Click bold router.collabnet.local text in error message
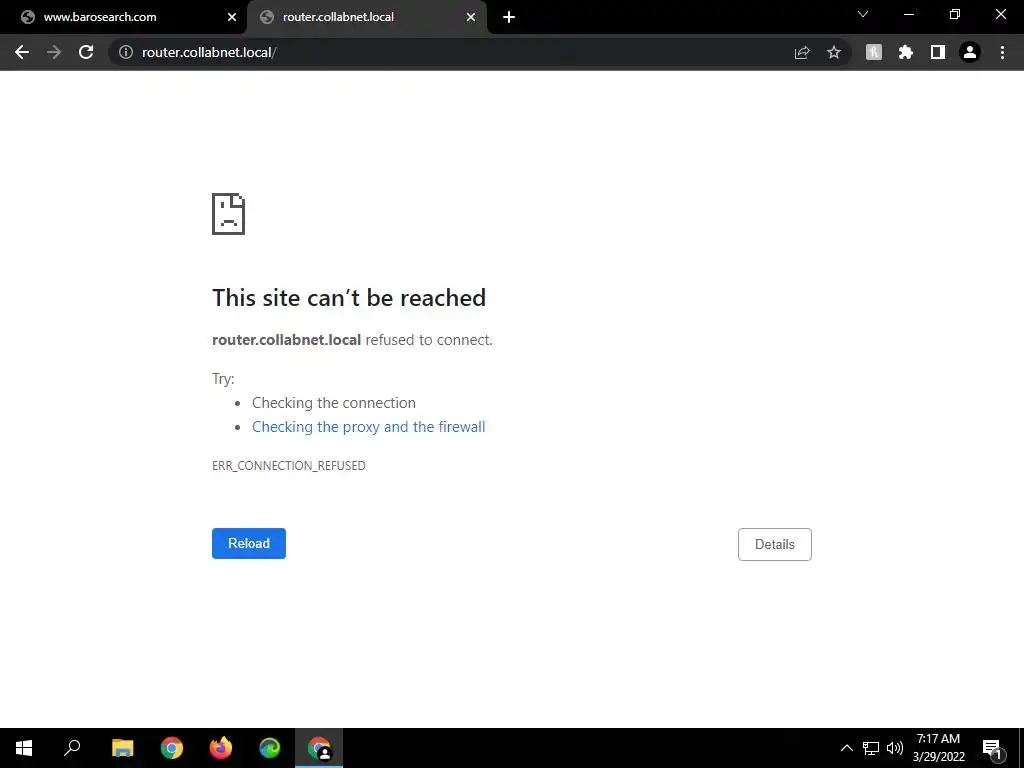Image resolution: width=1024 pixels, height=768 pixels. pos(287,340)
